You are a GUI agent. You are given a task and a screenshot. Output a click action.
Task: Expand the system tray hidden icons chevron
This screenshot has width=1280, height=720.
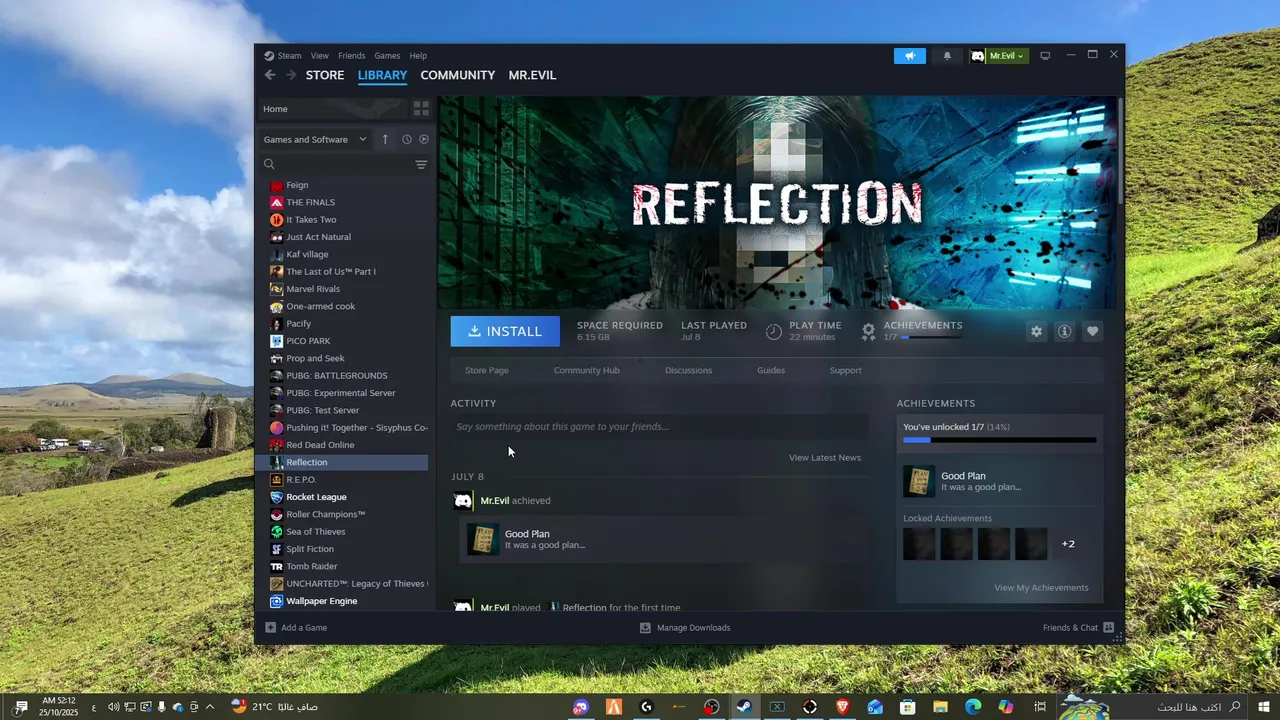tap(209, 707)
